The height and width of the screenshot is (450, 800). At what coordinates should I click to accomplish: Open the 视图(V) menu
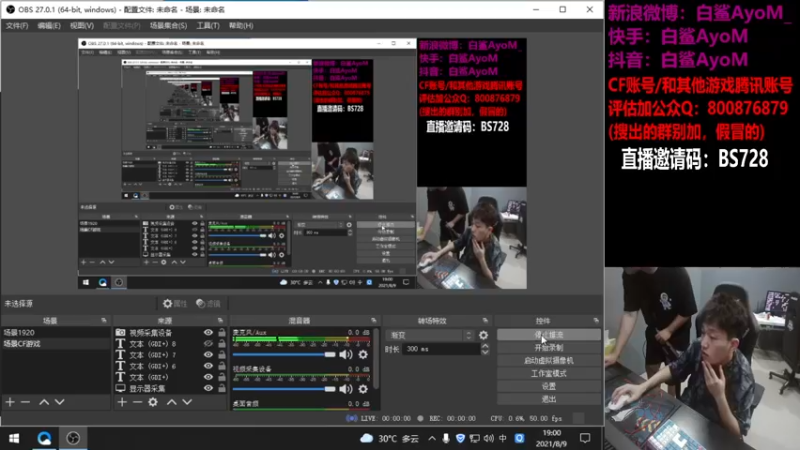coord(82,26)
